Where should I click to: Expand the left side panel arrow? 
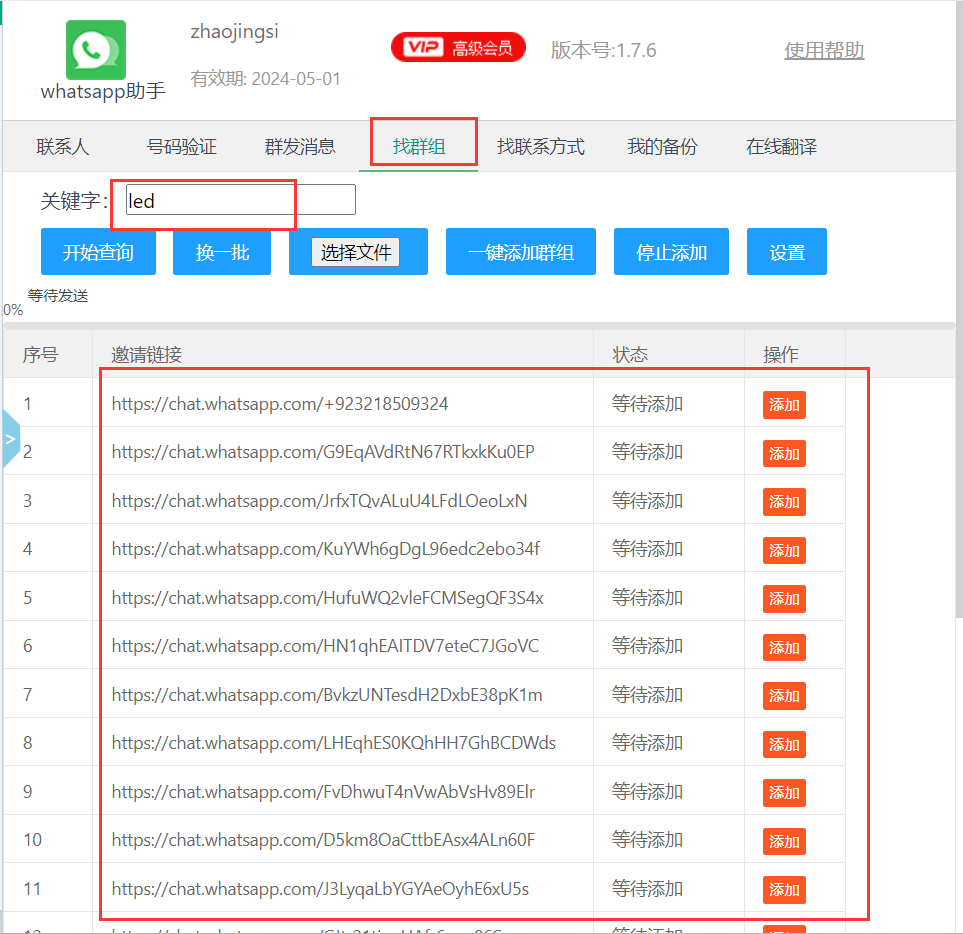pyautogui.click(x=11, y=438)
